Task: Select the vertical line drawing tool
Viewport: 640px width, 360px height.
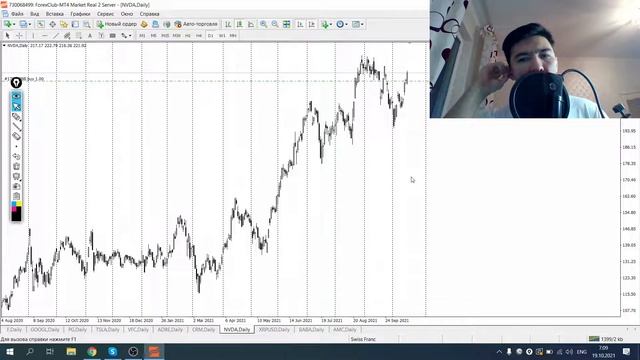Action: tap(33, 36)
